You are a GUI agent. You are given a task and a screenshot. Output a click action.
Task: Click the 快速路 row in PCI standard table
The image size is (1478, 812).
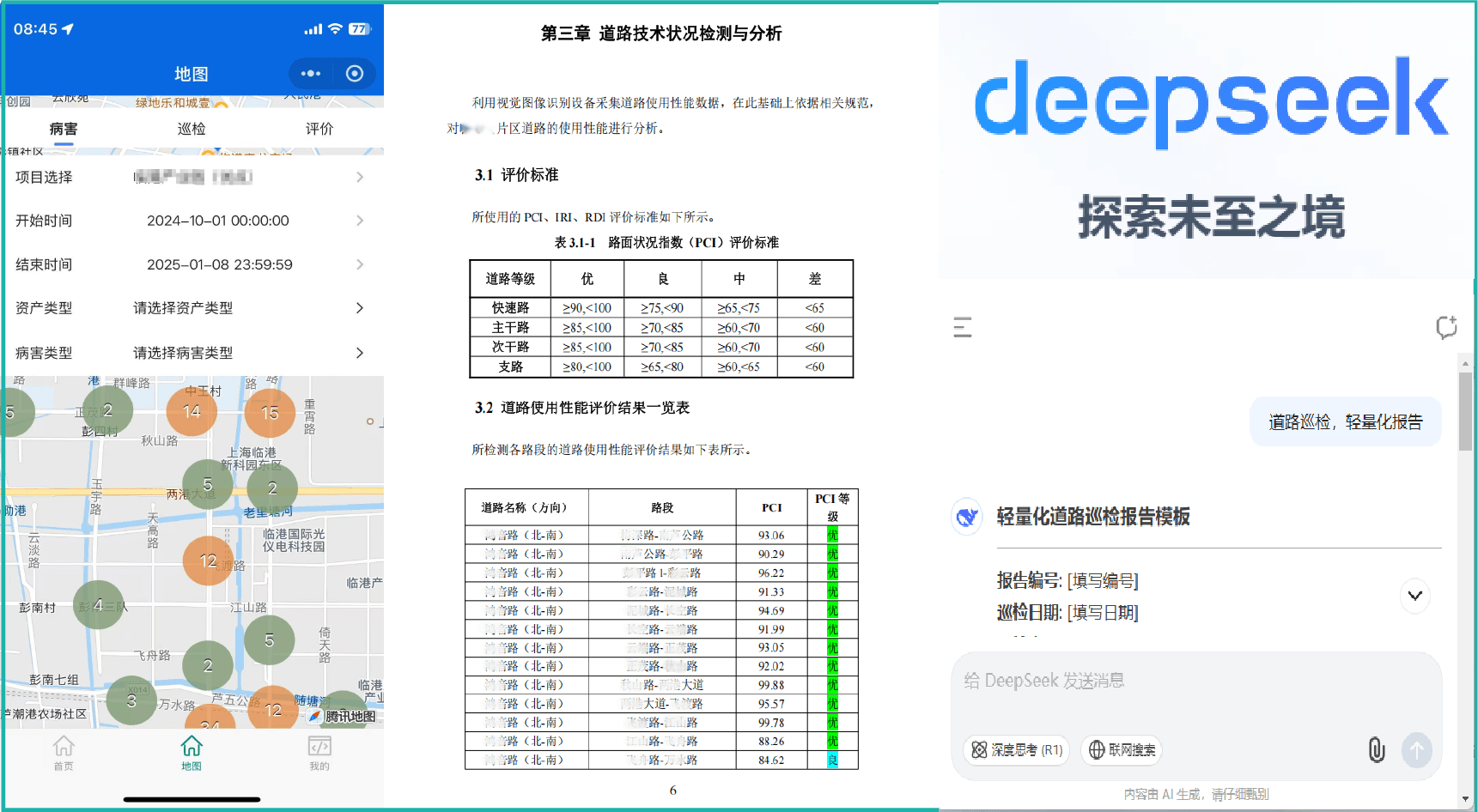[661, 307]
